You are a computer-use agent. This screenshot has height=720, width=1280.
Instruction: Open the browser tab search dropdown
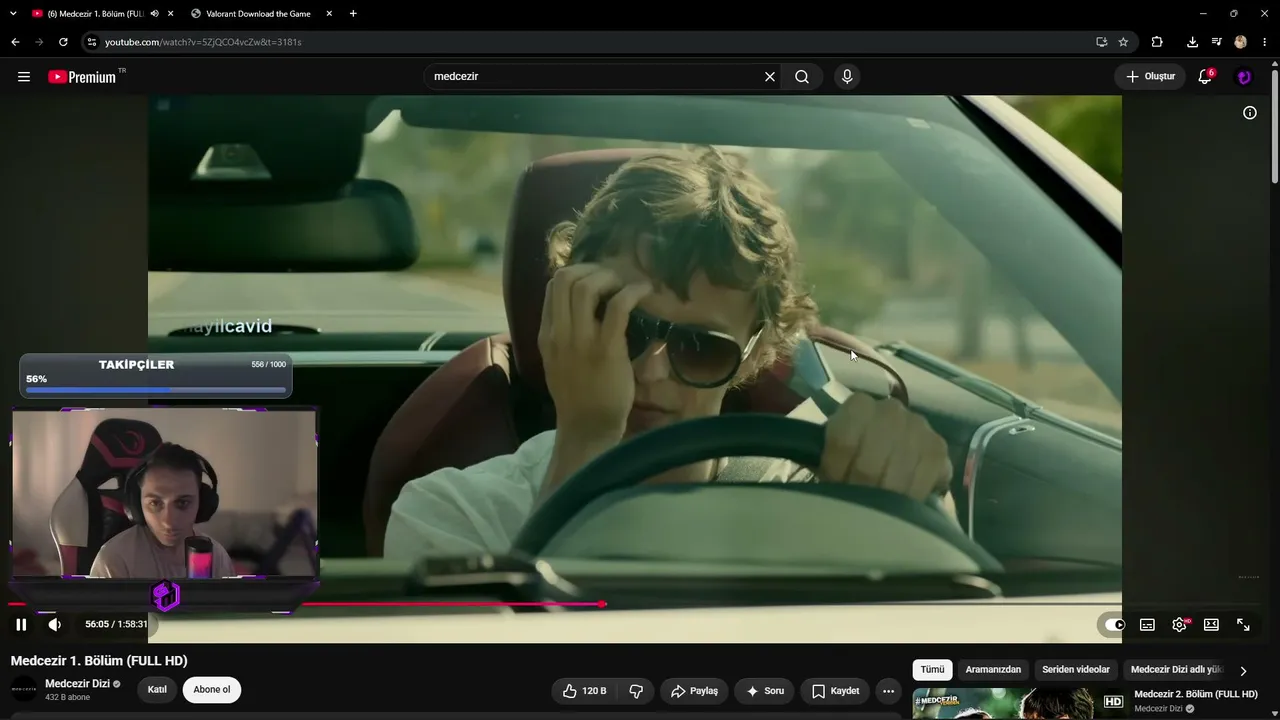click(x=13, y=14)
